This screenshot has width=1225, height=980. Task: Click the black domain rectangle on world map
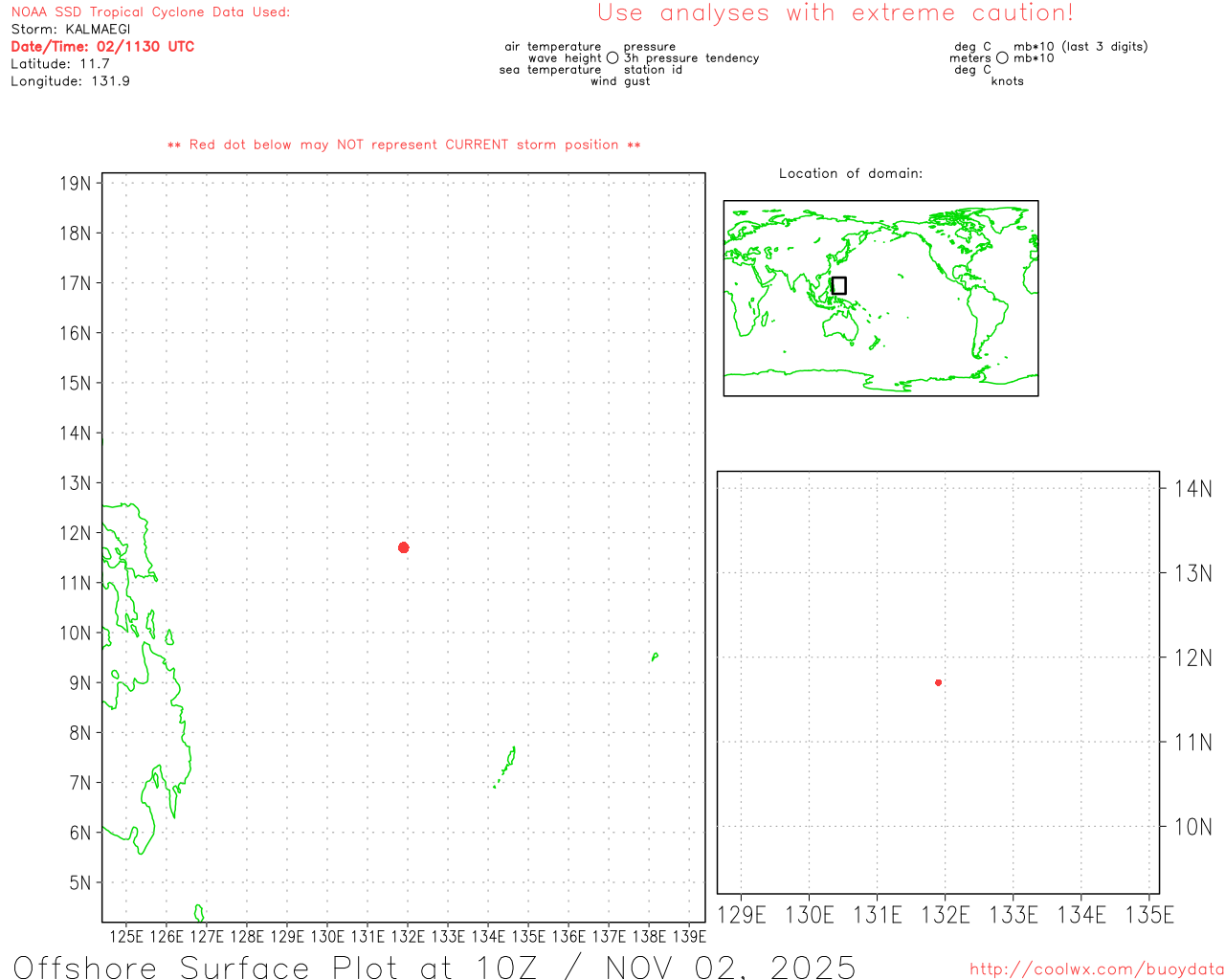tap(839, 285)
